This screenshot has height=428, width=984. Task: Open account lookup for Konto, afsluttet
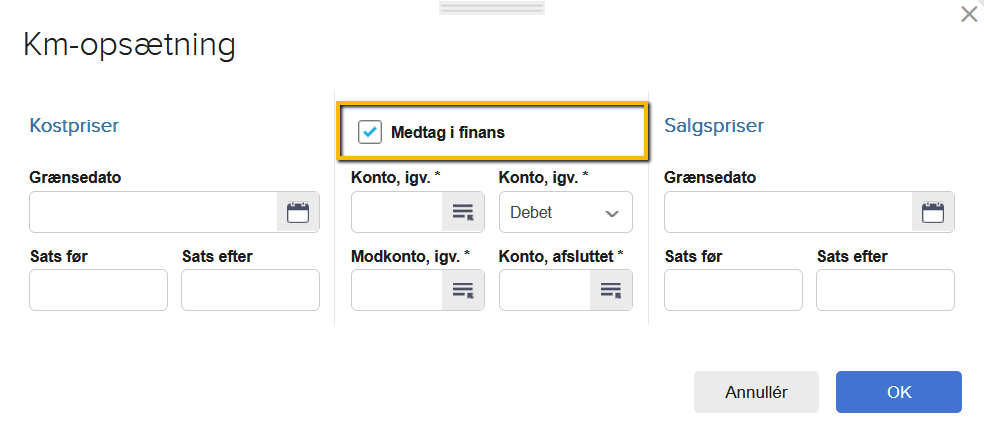(x=611, y=290)
